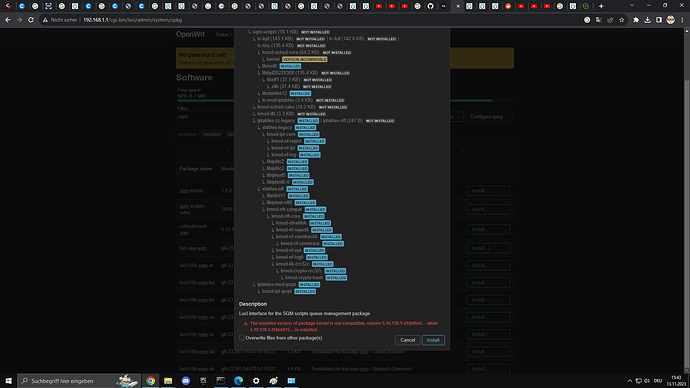Image resolution: width=690 pixels, height=388 pixels.
Task: Click the translate page icon in address bar
Action: tap(598, 20)
